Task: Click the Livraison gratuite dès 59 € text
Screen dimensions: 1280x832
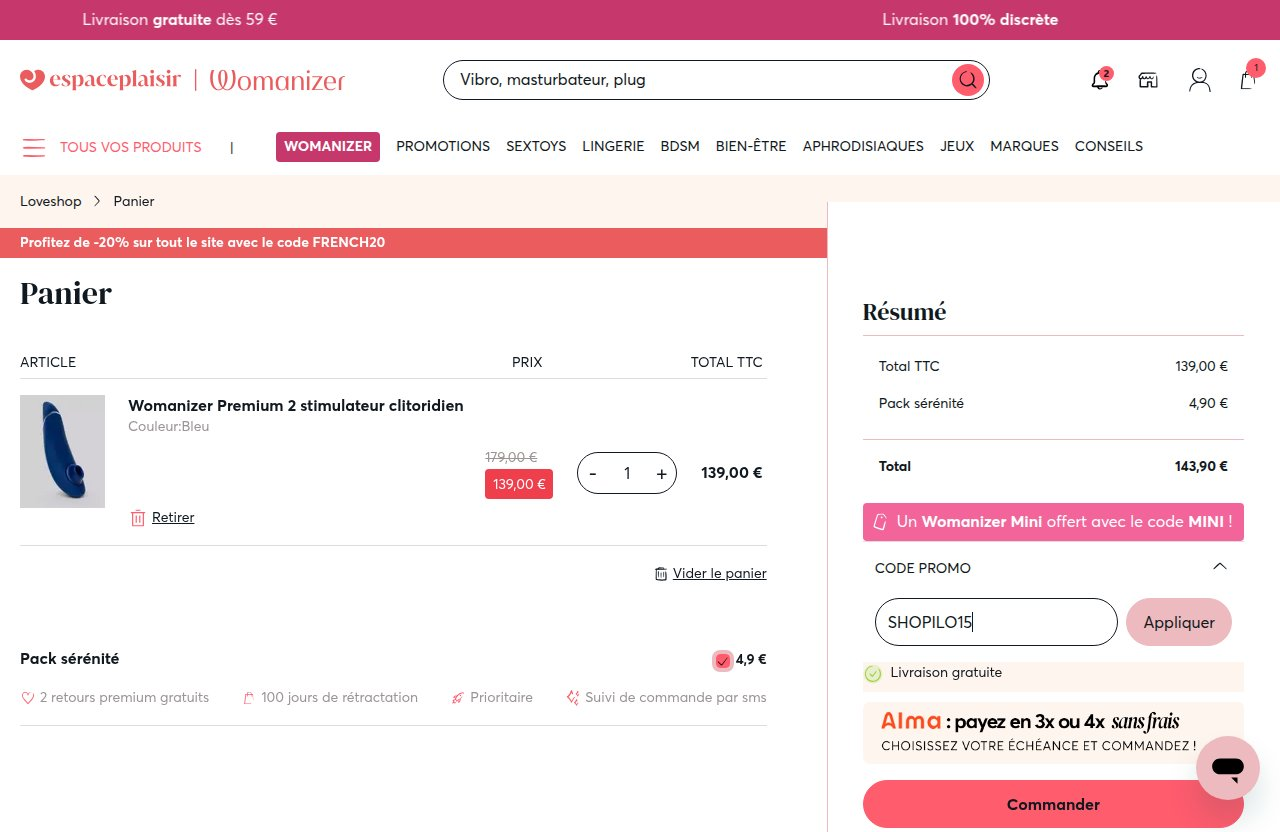Action: click(x=180, y=20)
